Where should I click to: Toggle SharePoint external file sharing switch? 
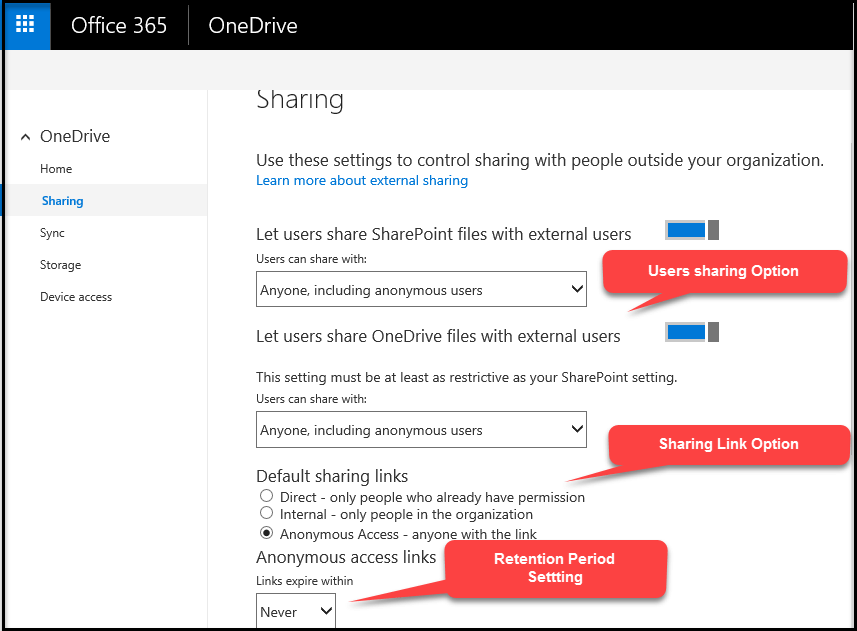coord(692,231)
